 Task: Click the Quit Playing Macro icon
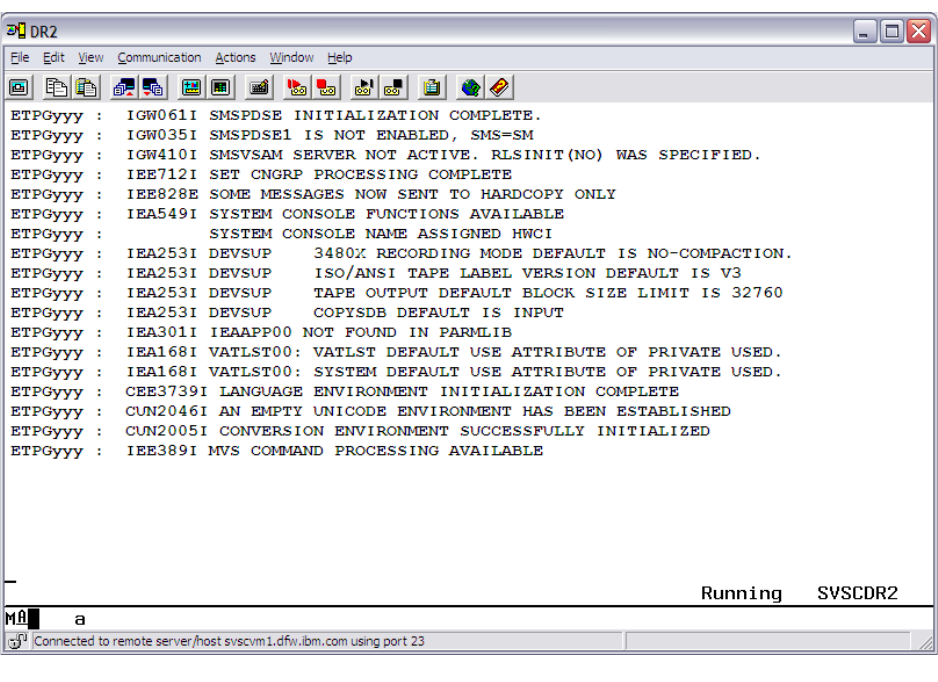(x=394, y=88)
